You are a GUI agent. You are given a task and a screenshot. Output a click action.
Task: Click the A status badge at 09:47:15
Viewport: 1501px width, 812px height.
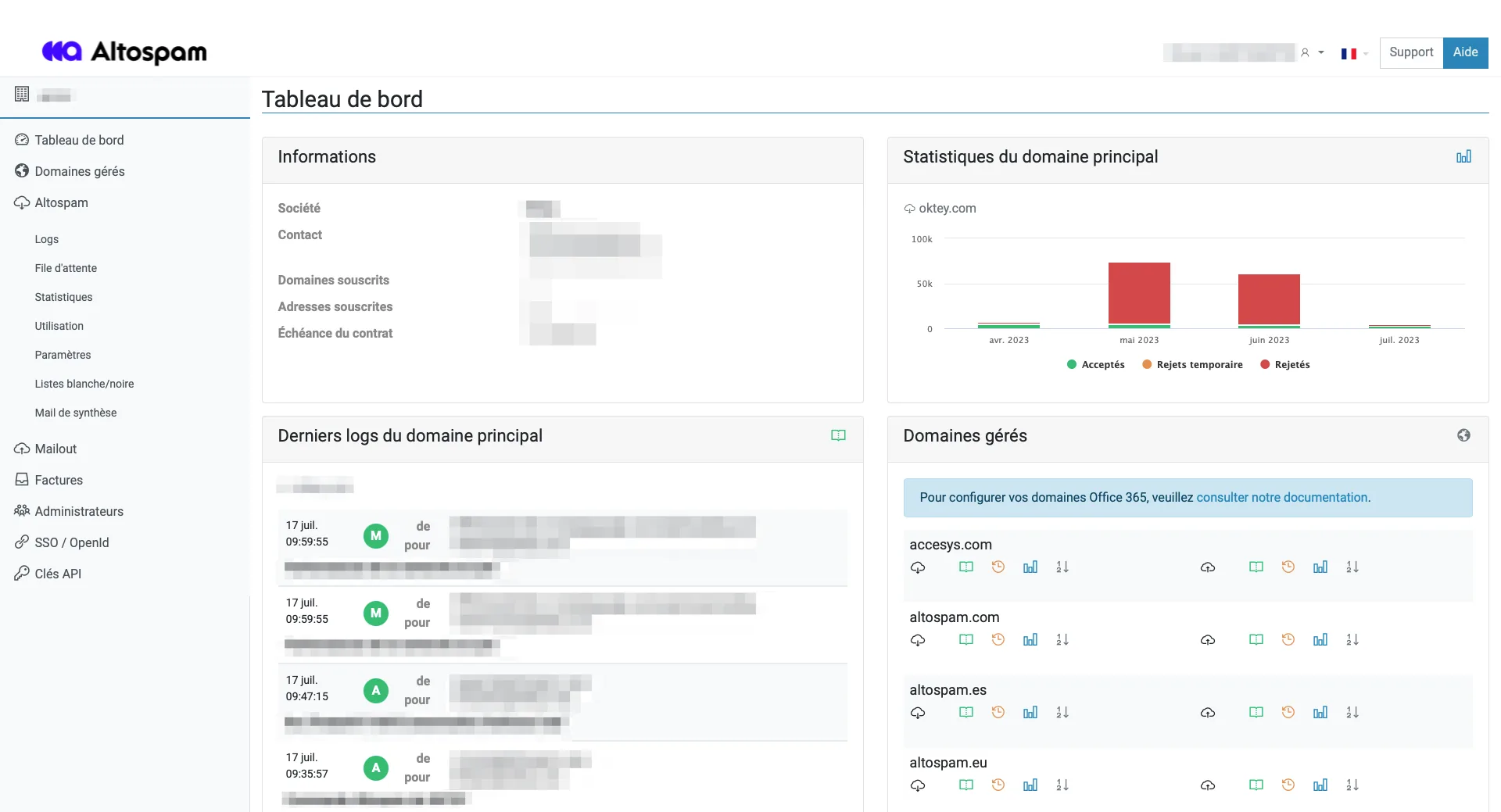tap(376, 691)
